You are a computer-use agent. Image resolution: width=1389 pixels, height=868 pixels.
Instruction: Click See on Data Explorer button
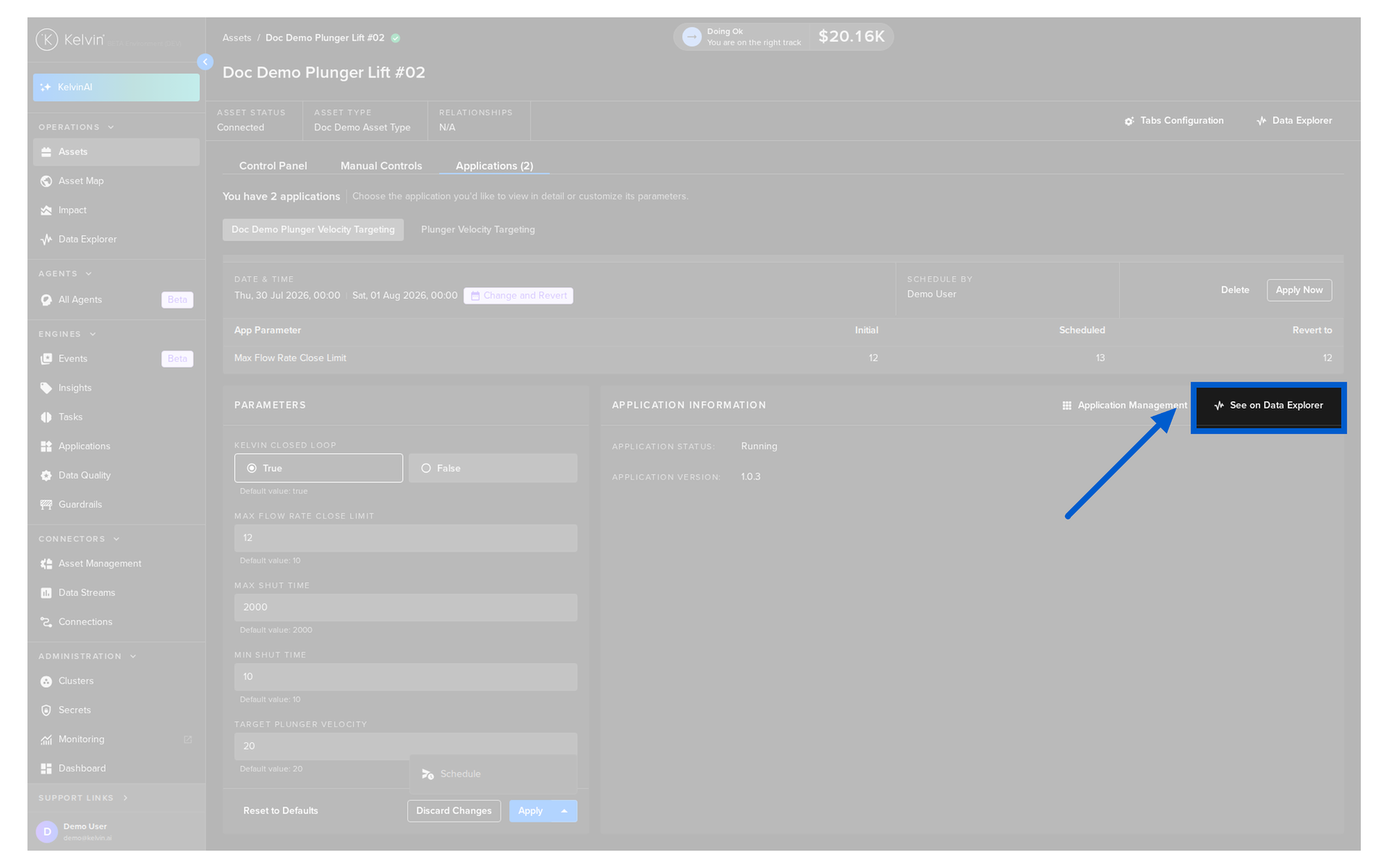pyautogui.click(x=1268, y=406)
